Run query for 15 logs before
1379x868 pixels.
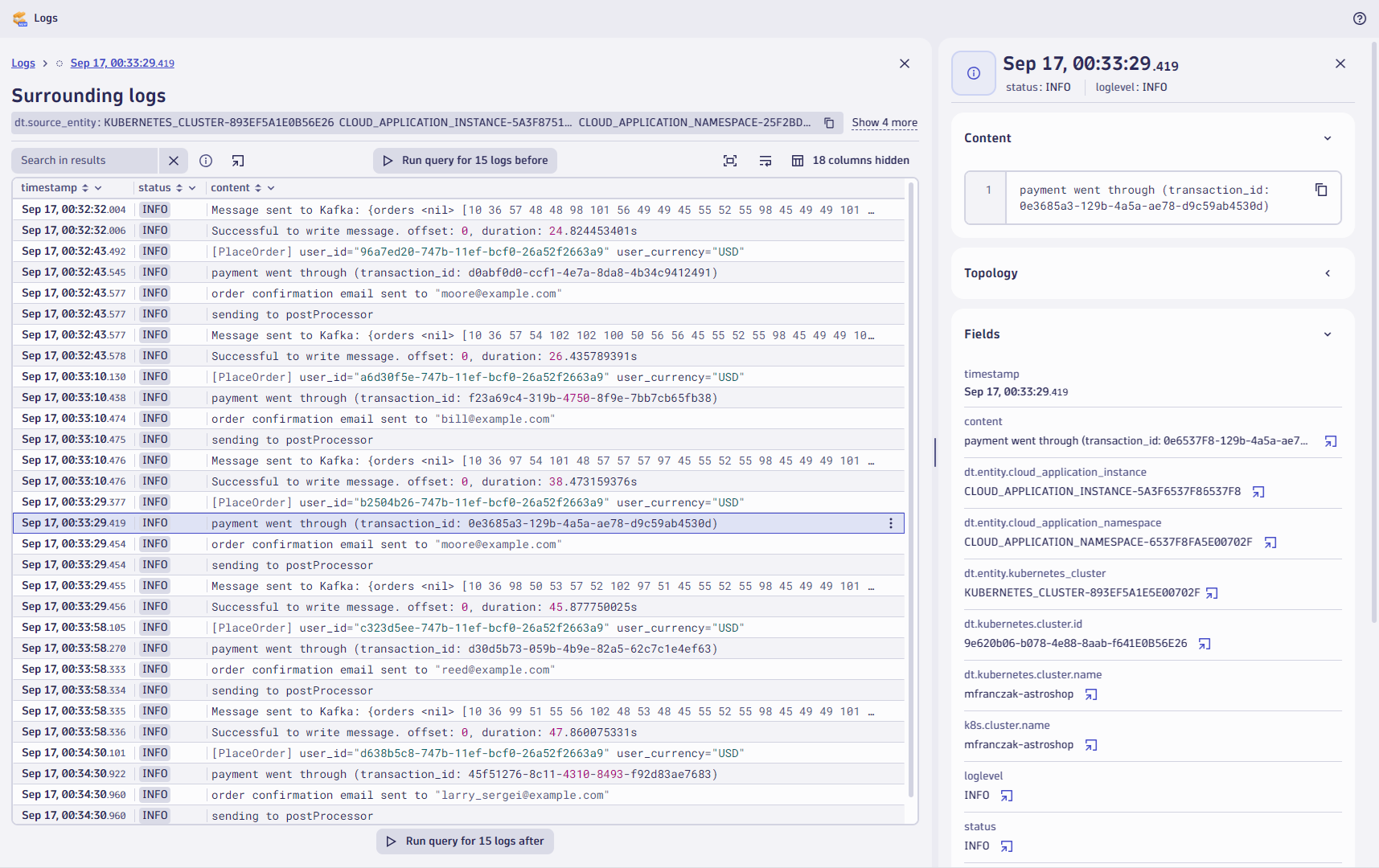(465, 160)
